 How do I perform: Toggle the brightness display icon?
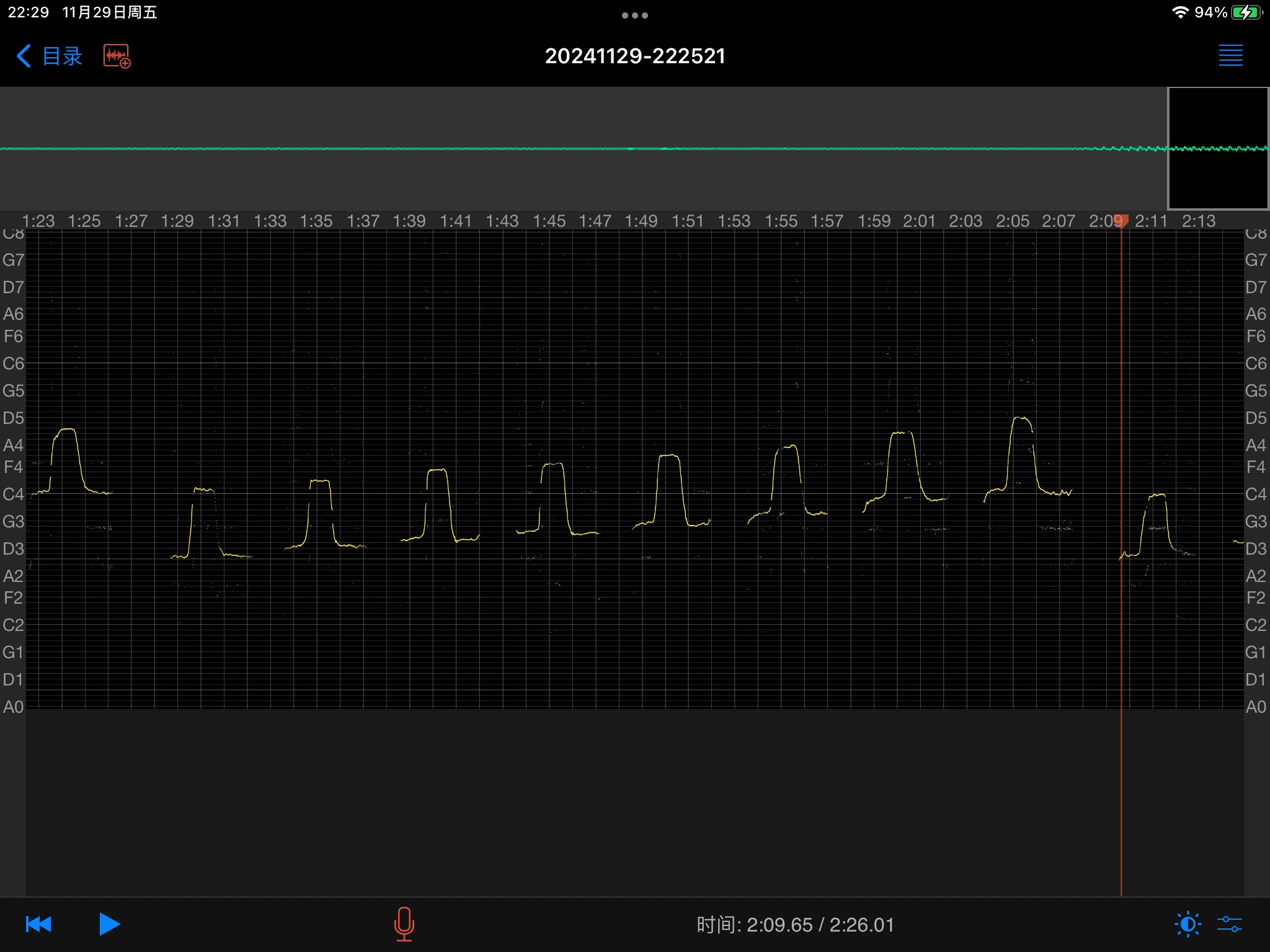coord(1188,924)
